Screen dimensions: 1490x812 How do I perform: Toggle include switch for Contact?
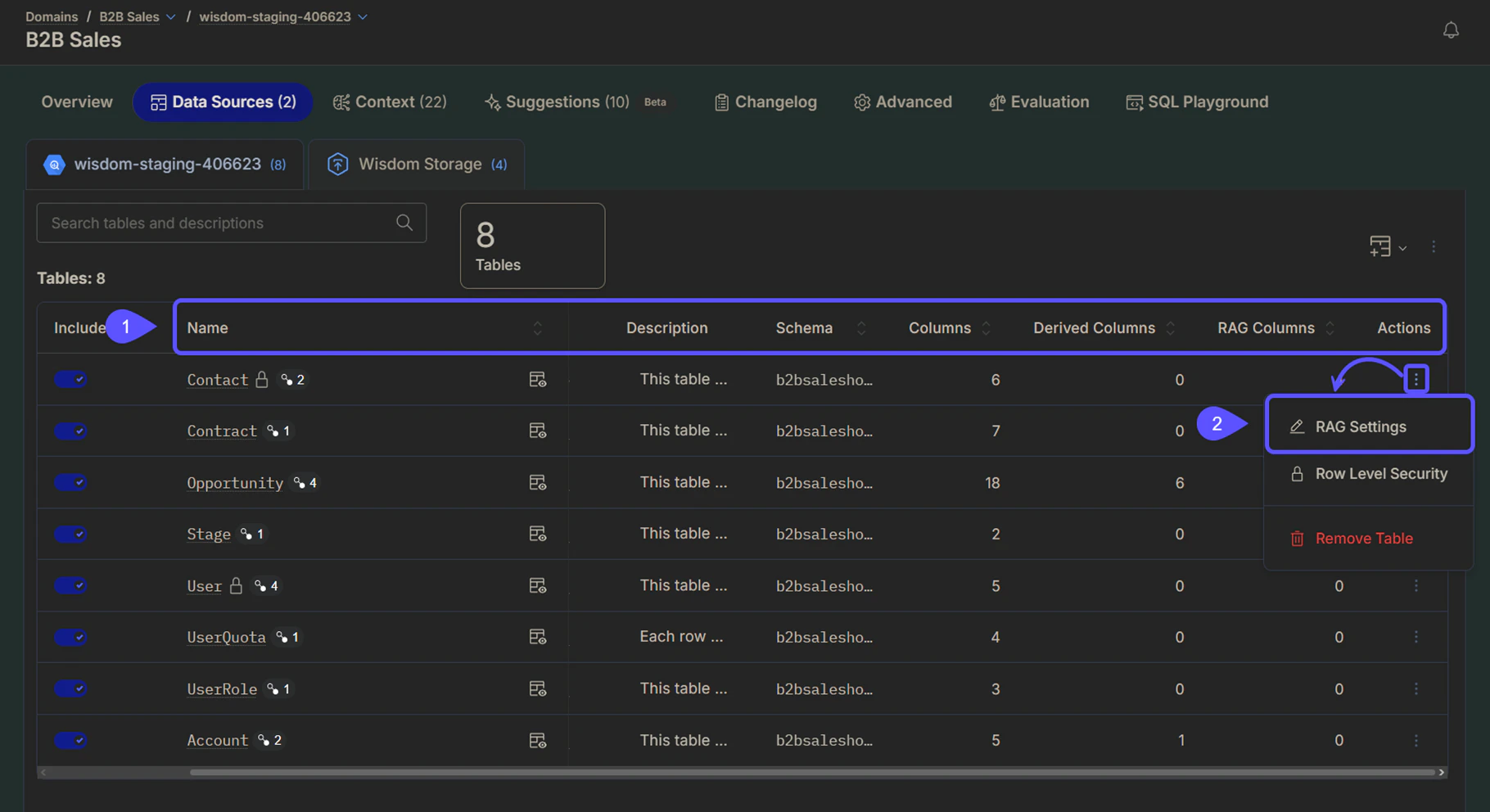(x=71, y=379)
